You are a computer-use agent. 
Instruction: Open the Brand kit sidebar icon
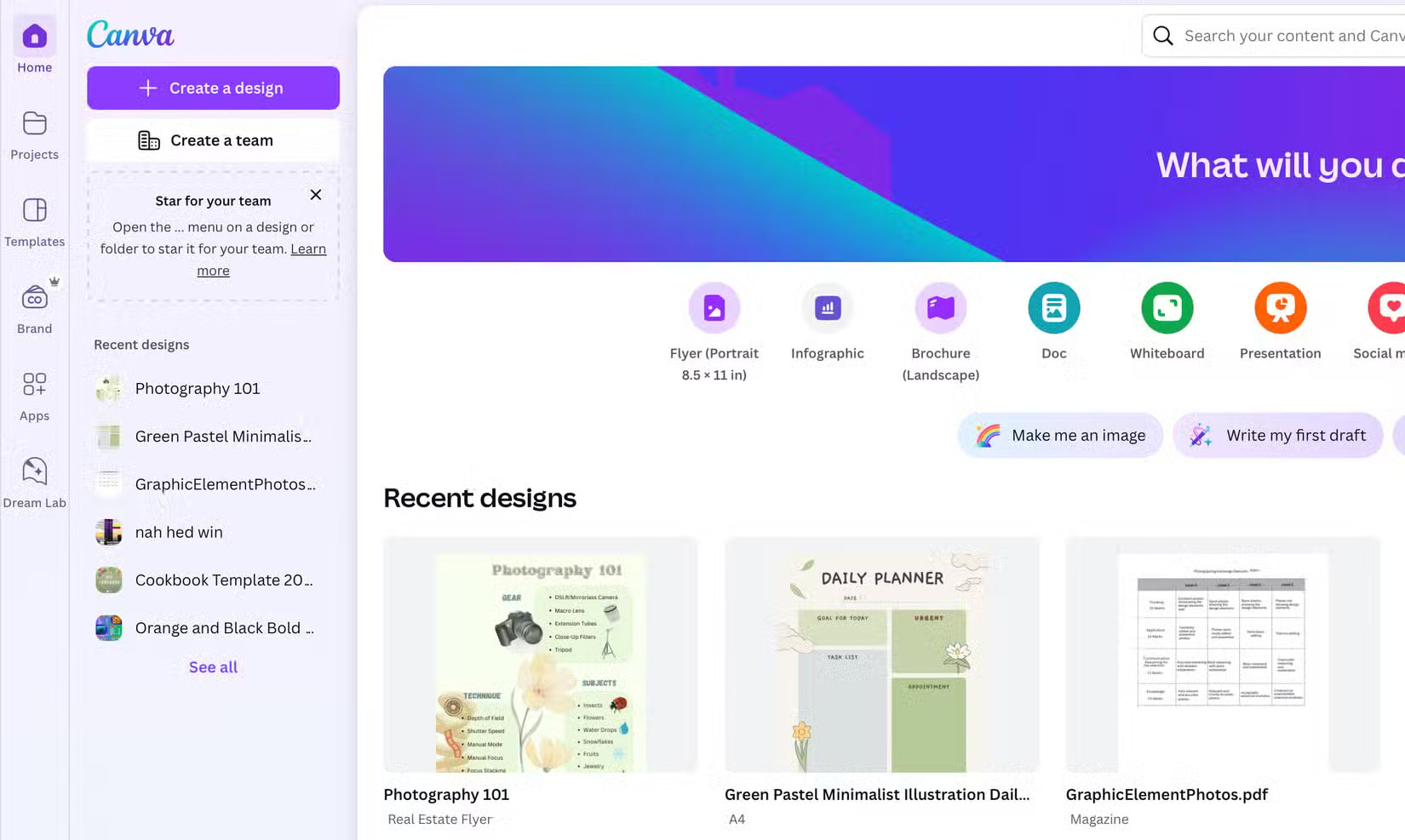tap(34, 308)
